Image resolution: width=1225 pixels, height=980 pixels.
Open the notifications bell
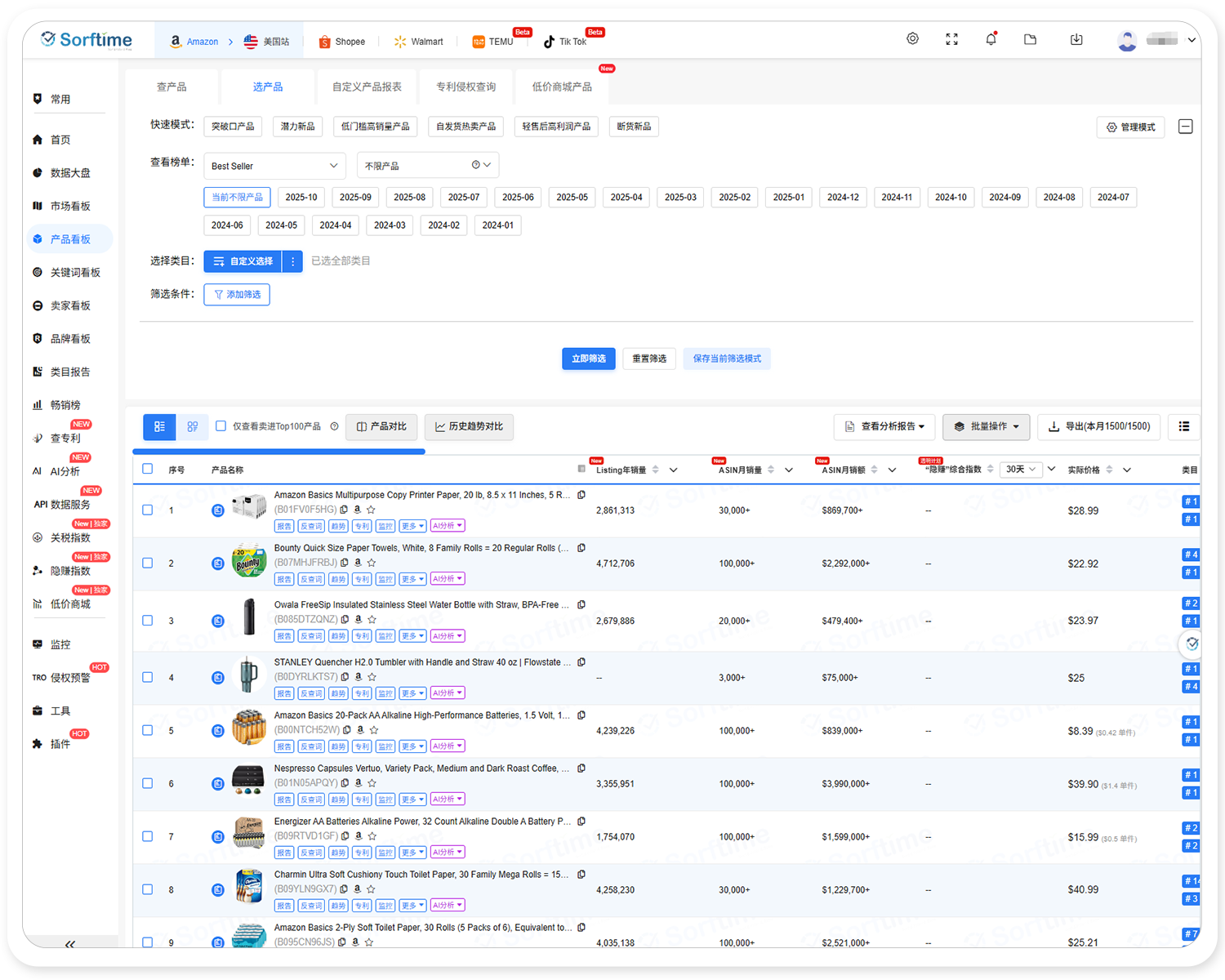[991, 39]
